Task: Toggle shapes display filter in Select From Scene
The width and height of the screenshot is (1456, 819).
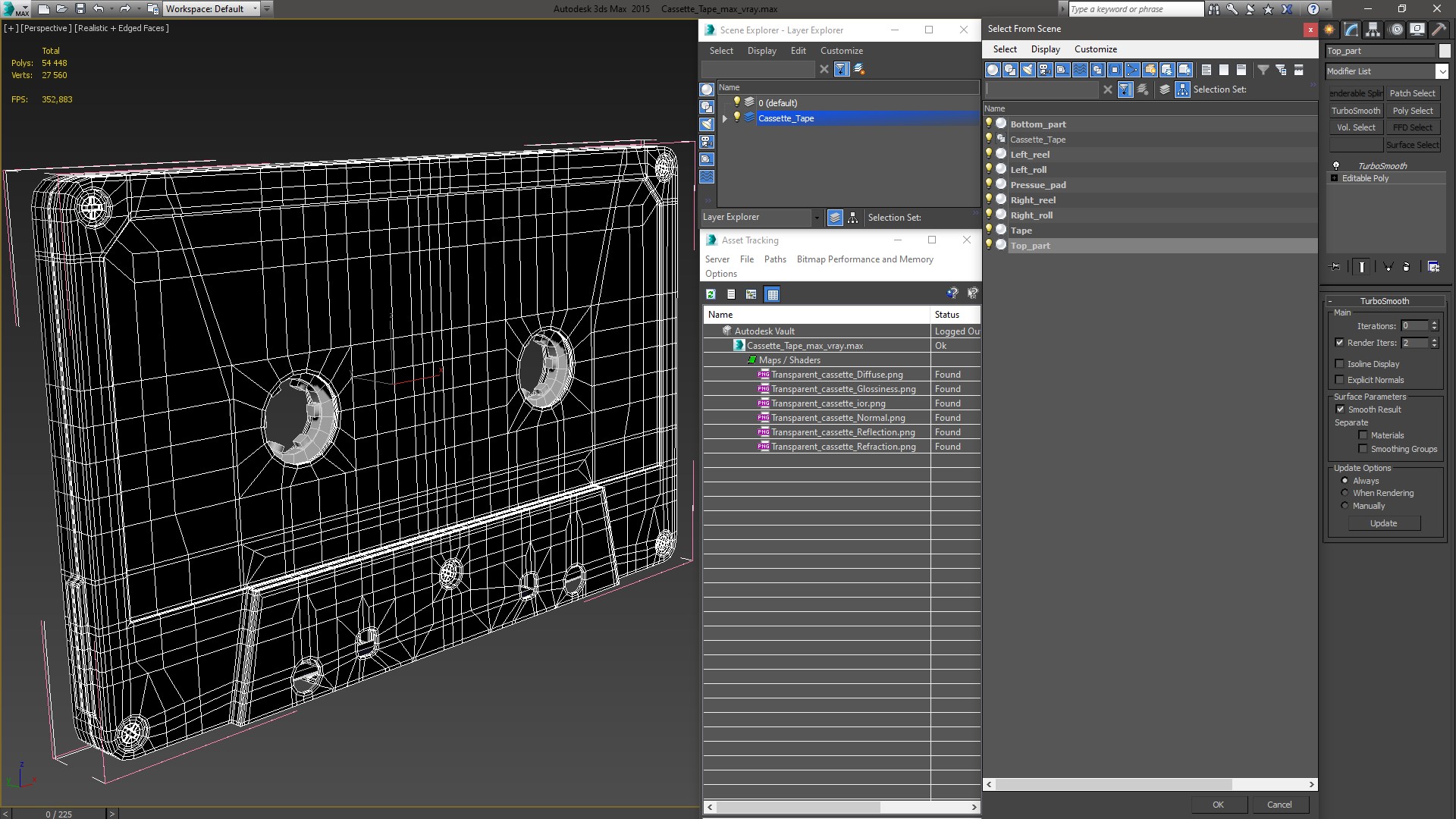Action: [1010, 70]
